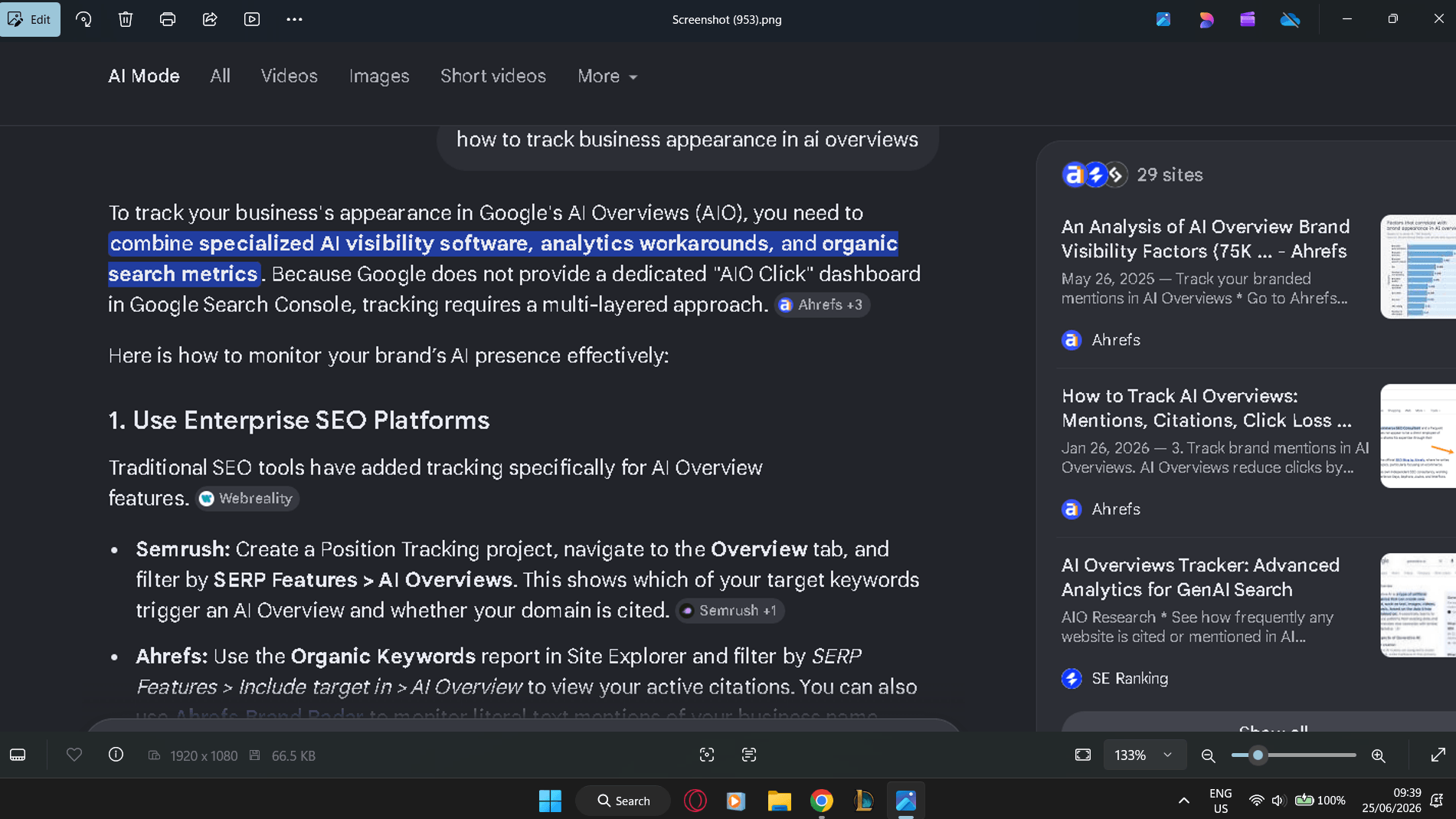
Task: Open the Microsoft Designer icon in the title bar
Action: tap(1206, 19)
